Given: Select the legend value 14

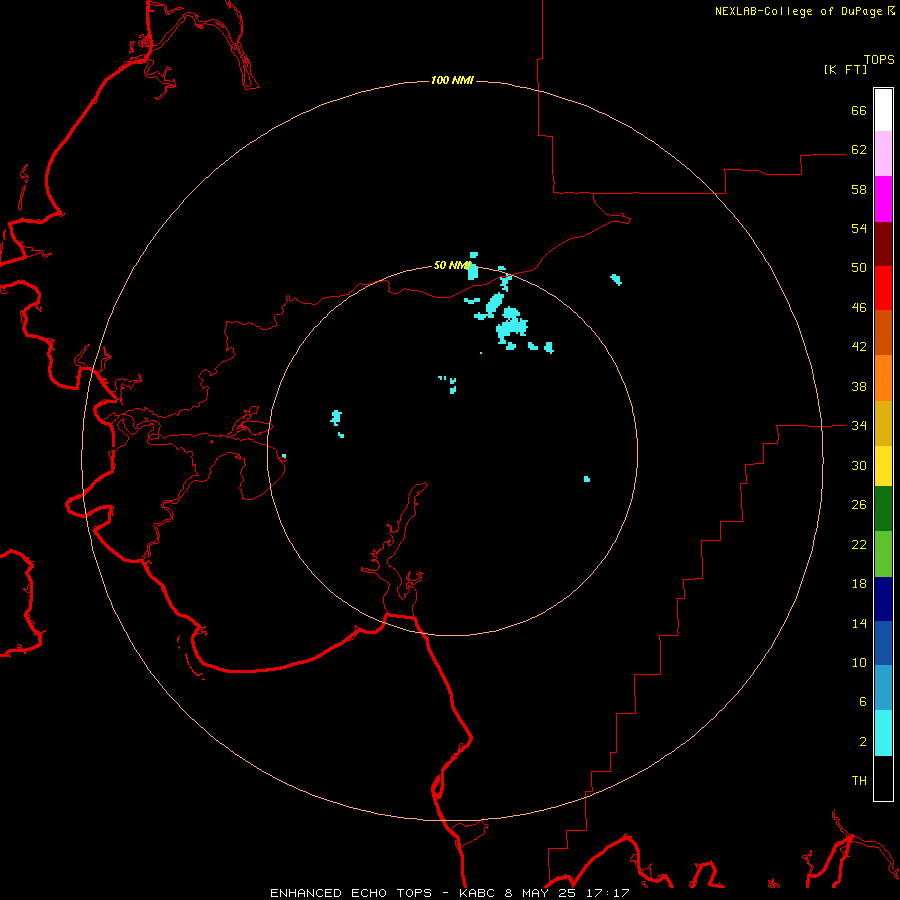Looking at the screenshot, I should (859, 623).
